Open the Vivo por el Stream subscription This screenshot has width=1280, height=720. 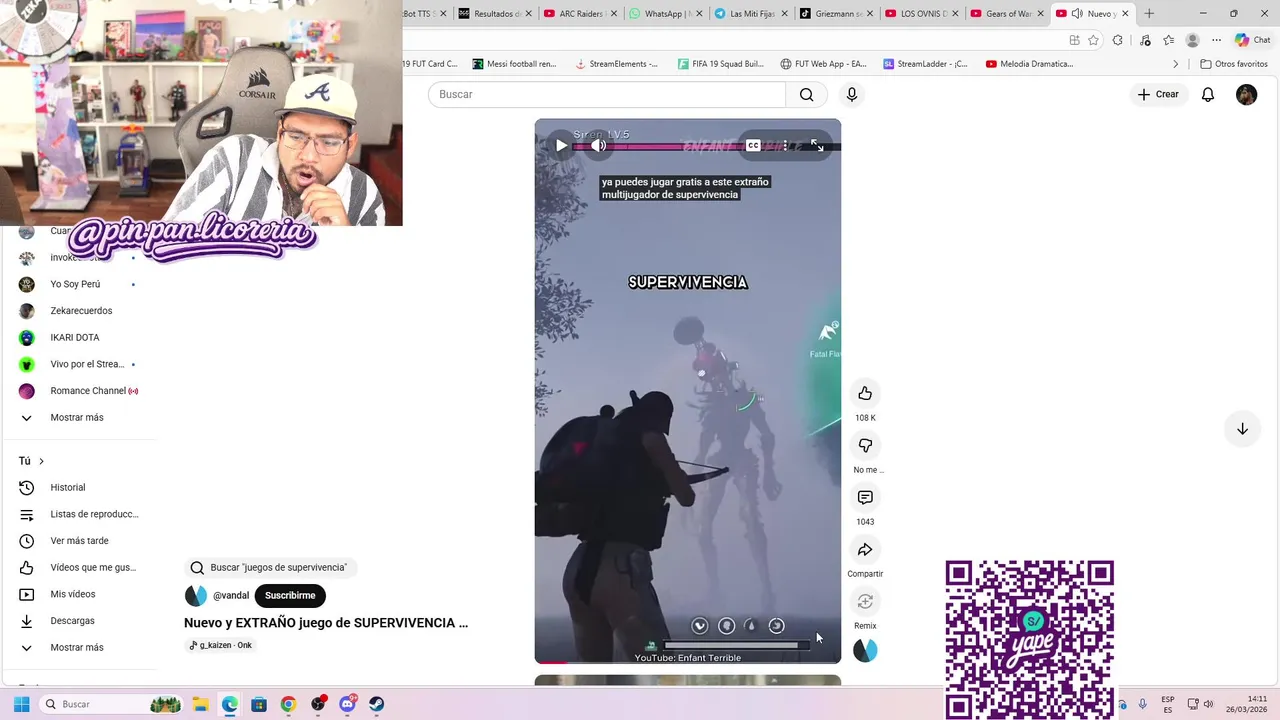(80, 364)
